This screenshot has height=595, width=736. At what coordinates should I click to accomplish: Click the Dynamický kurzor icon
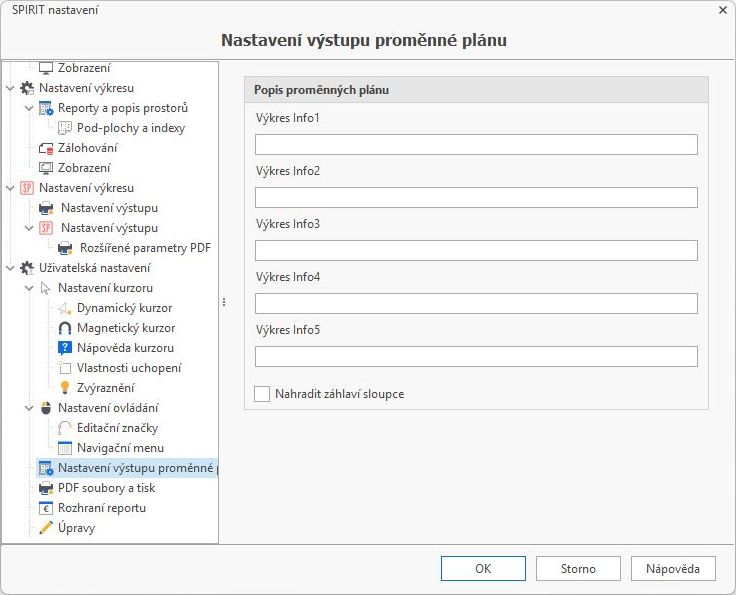(65, 308)
